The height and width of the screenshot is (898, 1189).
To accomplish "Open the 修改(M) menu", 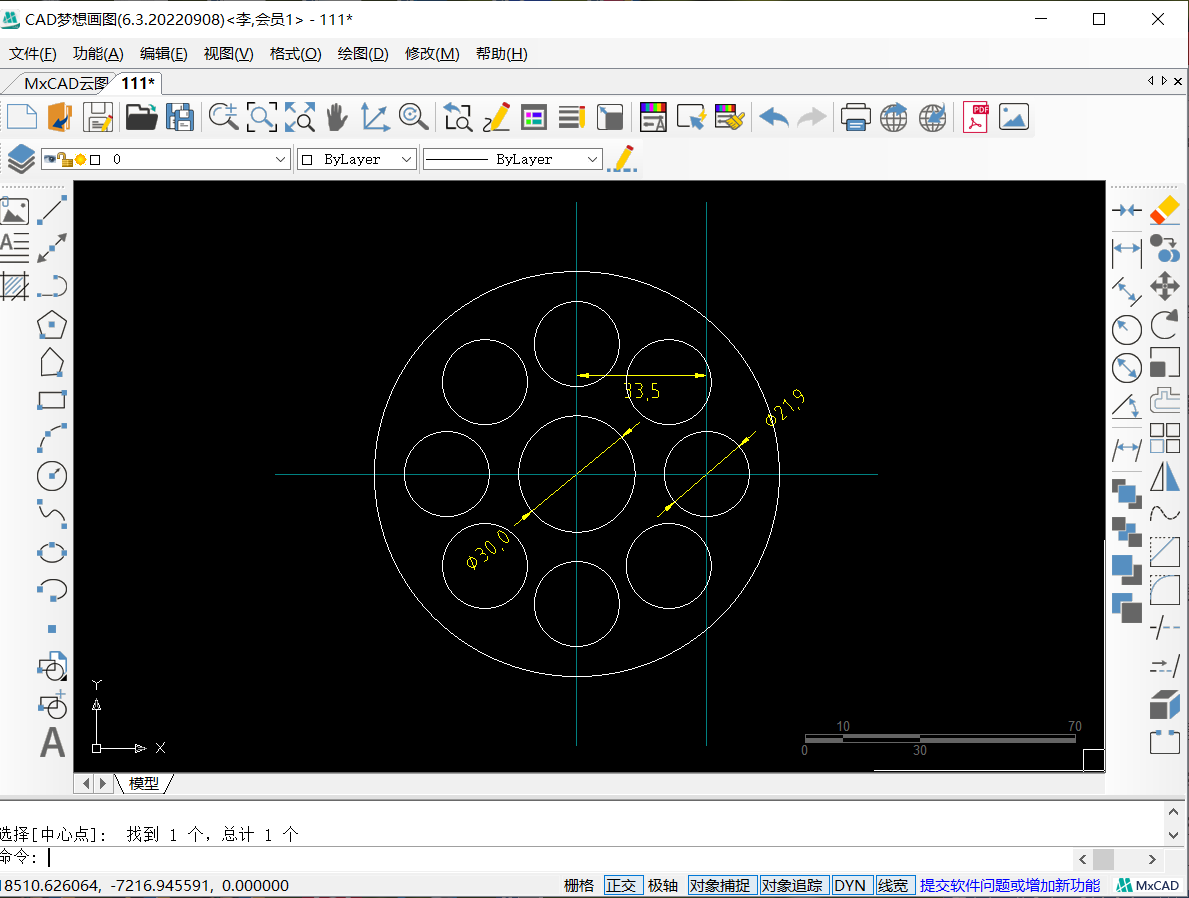I will (432, 54).
